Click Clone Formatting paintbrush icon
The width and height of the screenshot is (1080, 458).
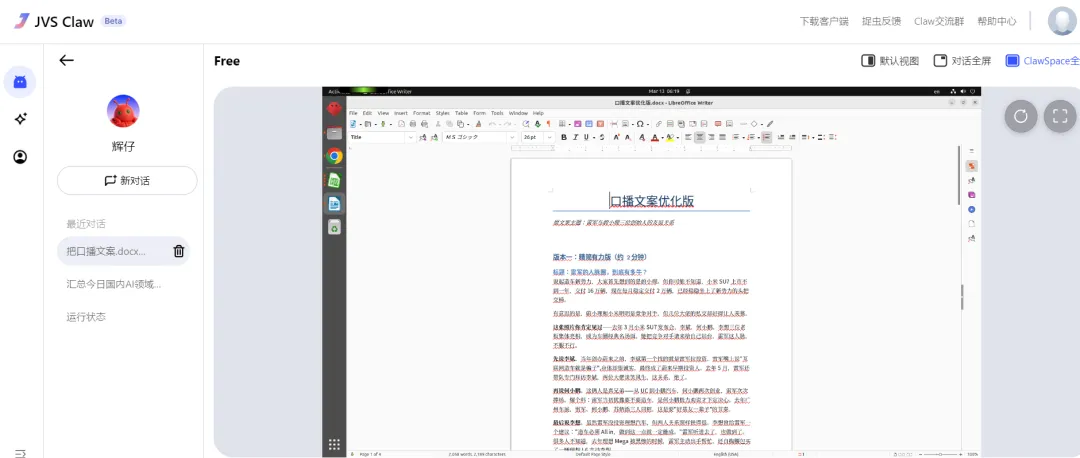478,124
